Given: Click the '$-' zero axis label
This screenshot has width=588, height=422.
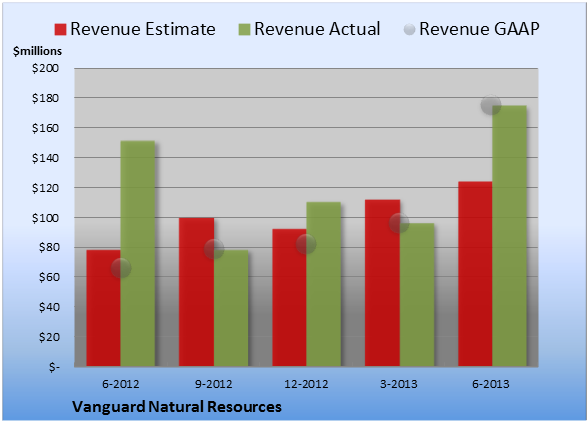Looking at the screenshot, I should (54, 367).
